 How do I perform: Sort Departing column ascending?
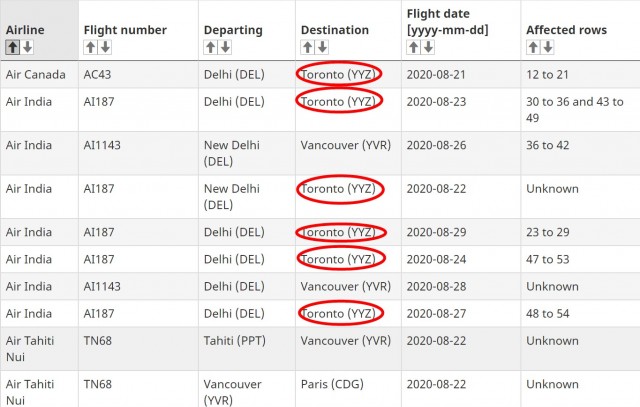(x=210, y=47)
